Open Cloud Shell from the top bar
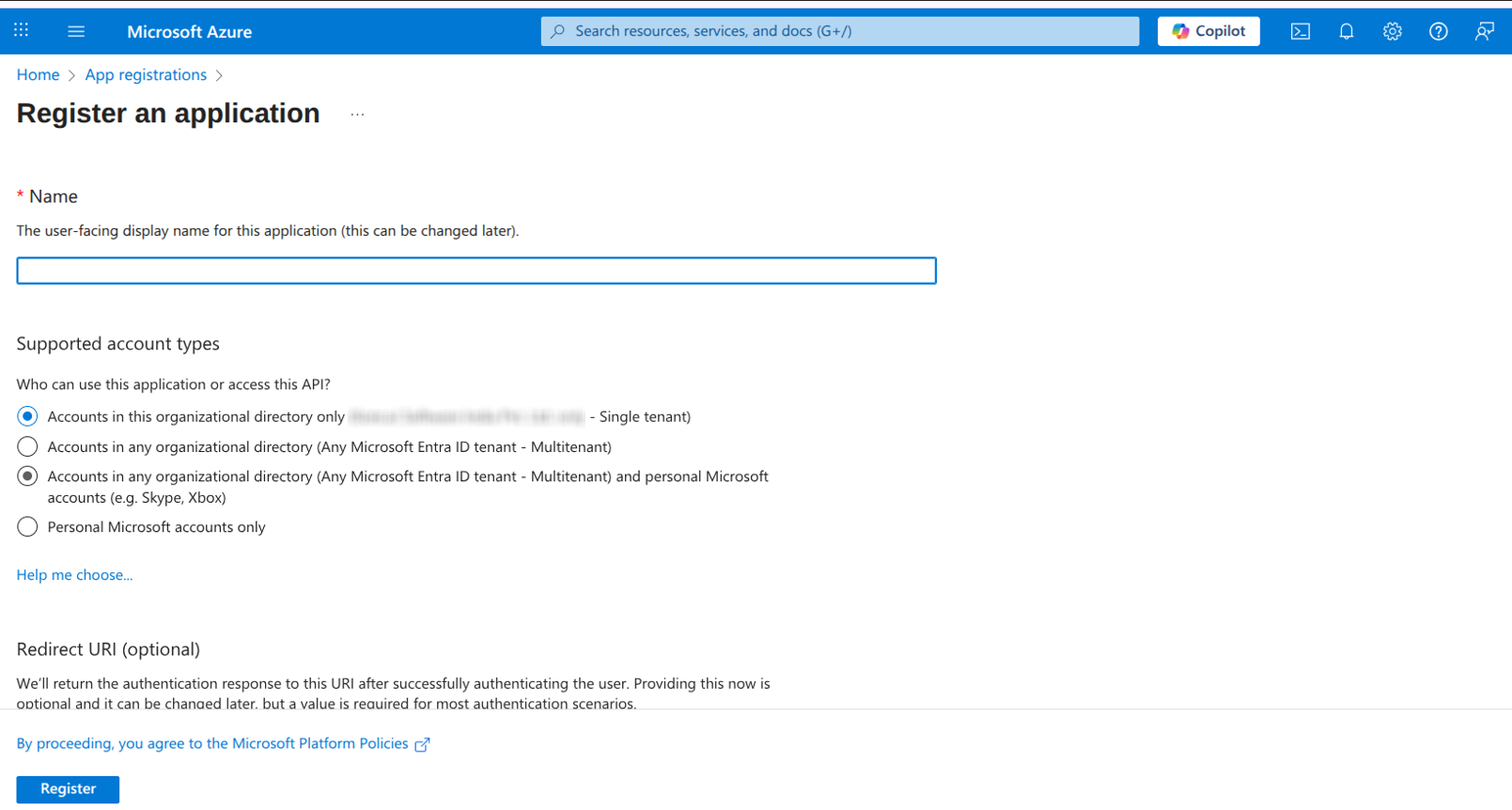Viewport: 1512px width, 810px height. (x=1301, y=31)
